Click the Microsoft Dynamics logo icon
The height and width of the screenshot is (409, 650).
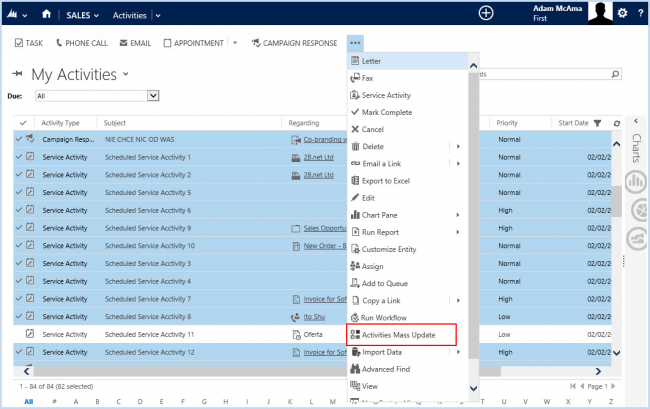pyautogui.click(x=12, y=15)
